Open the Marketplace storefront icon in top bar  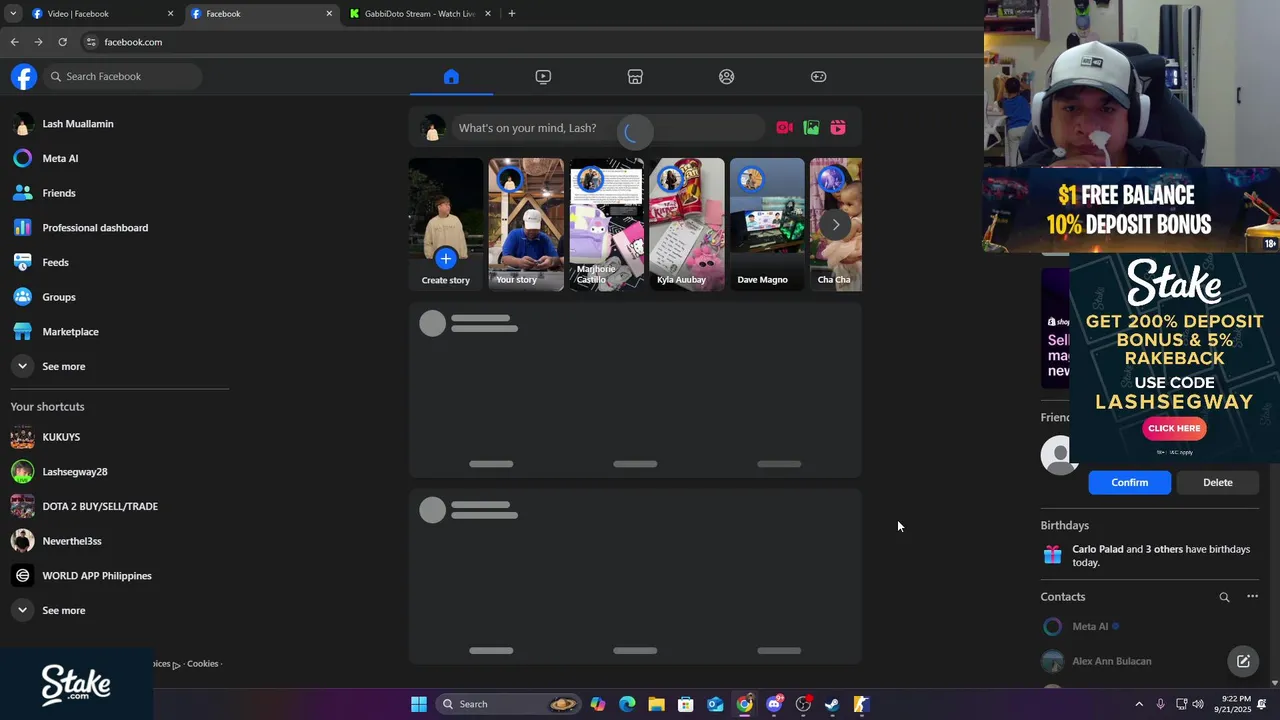point(635,77)
